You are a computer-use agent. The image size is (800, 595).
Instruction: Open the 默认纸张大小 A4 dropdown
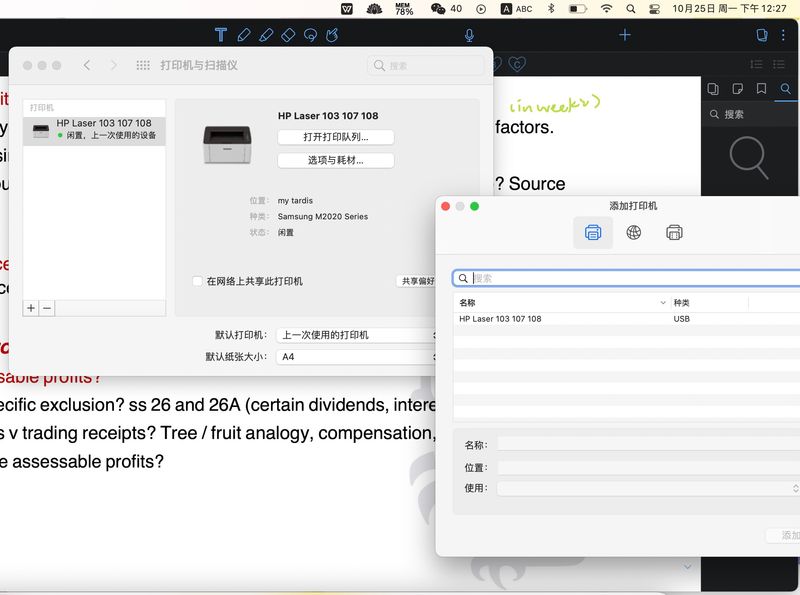(x=357, y=357)
